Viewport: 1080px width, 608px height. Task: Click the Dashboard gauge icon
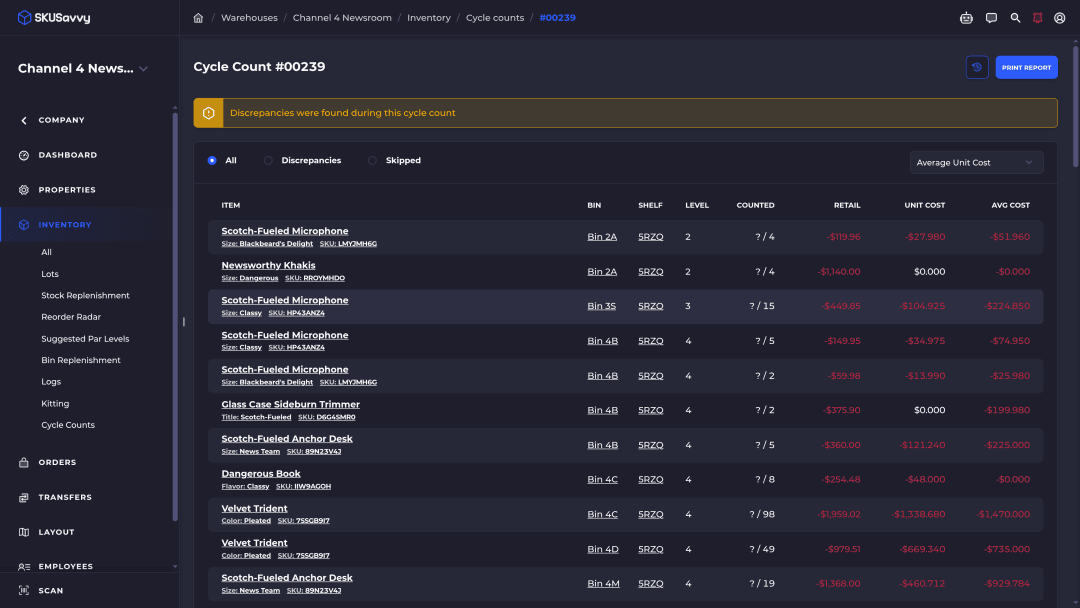[24, 155]
